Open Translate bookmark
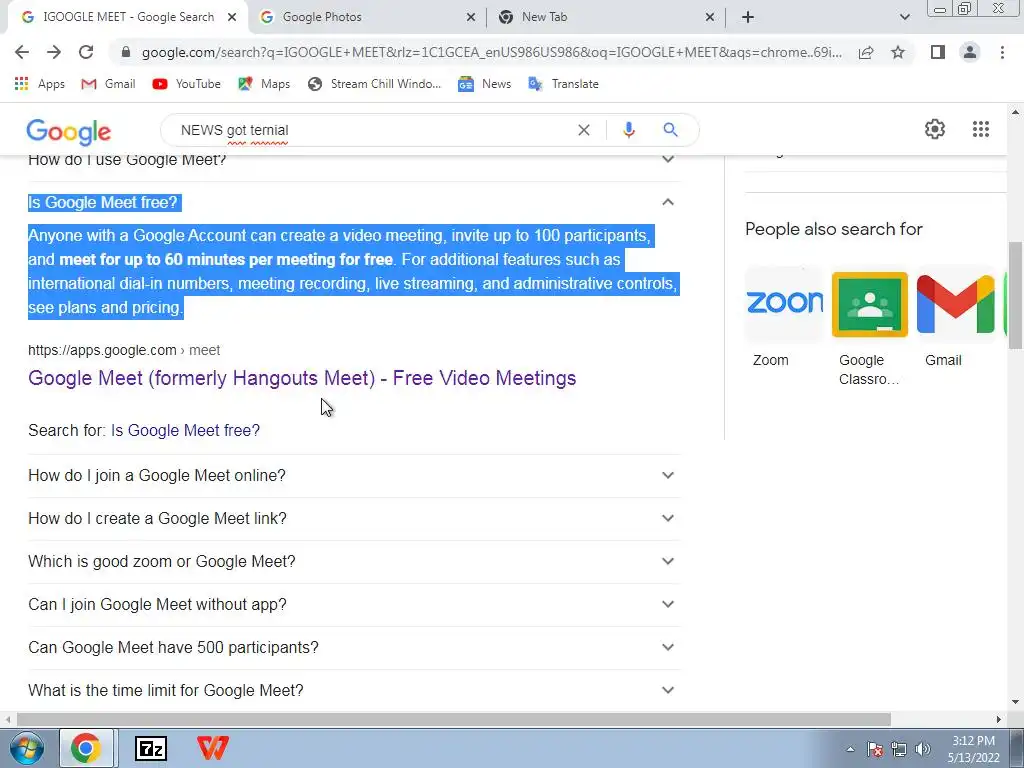 [564, 84]
